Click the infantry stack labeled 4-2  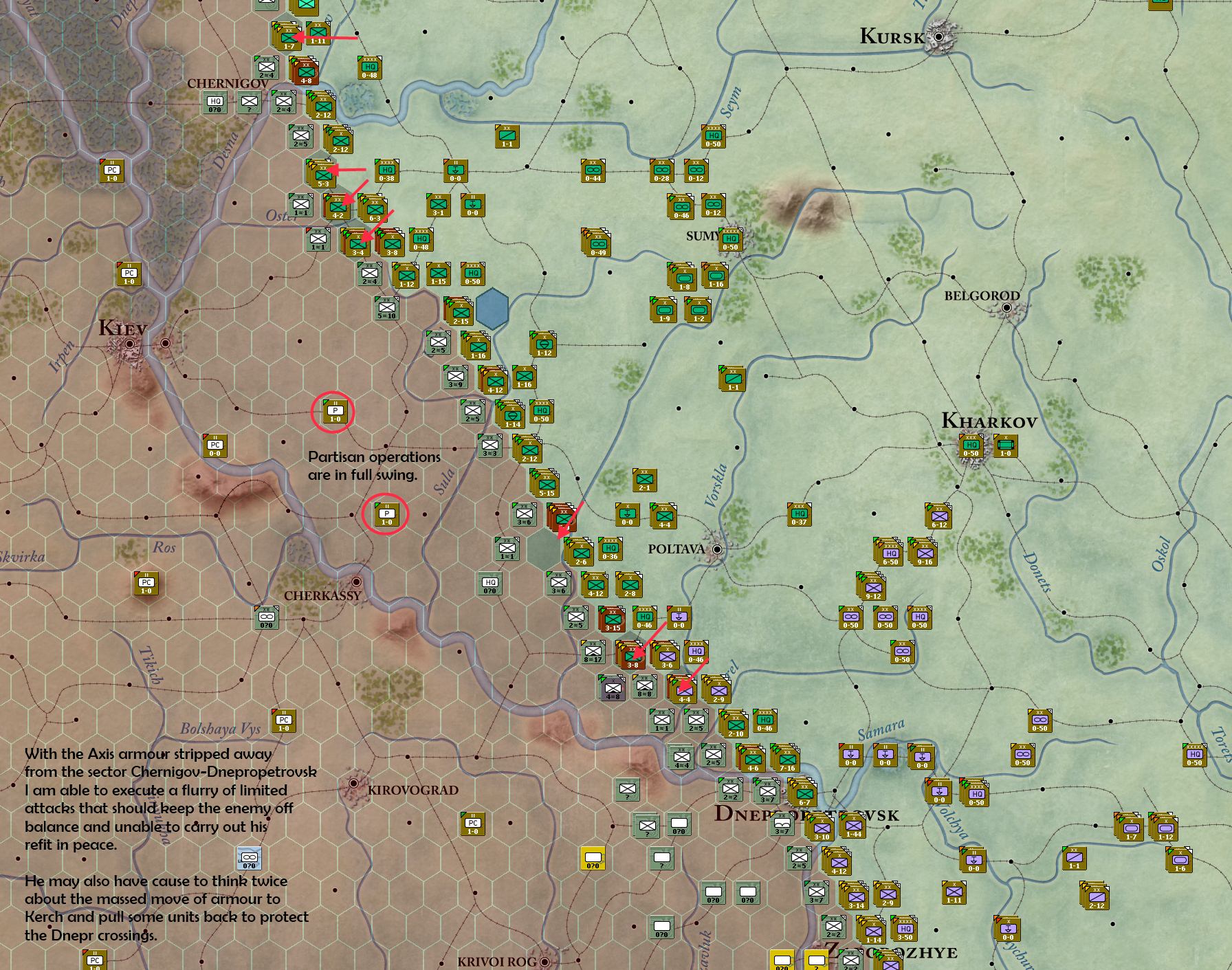[337, 207]
